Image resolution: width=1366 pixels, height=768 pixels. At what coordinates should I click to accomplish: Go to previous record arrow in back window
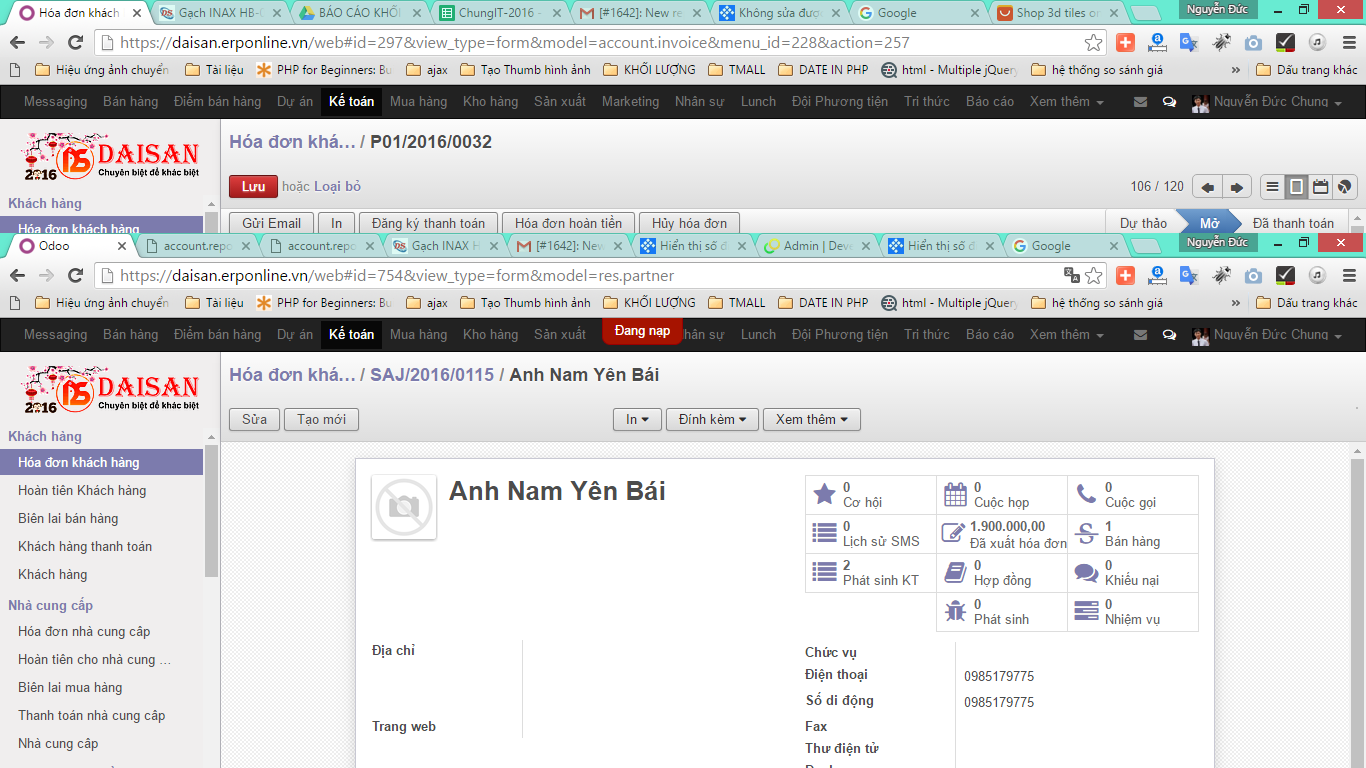click(1208, 187)
